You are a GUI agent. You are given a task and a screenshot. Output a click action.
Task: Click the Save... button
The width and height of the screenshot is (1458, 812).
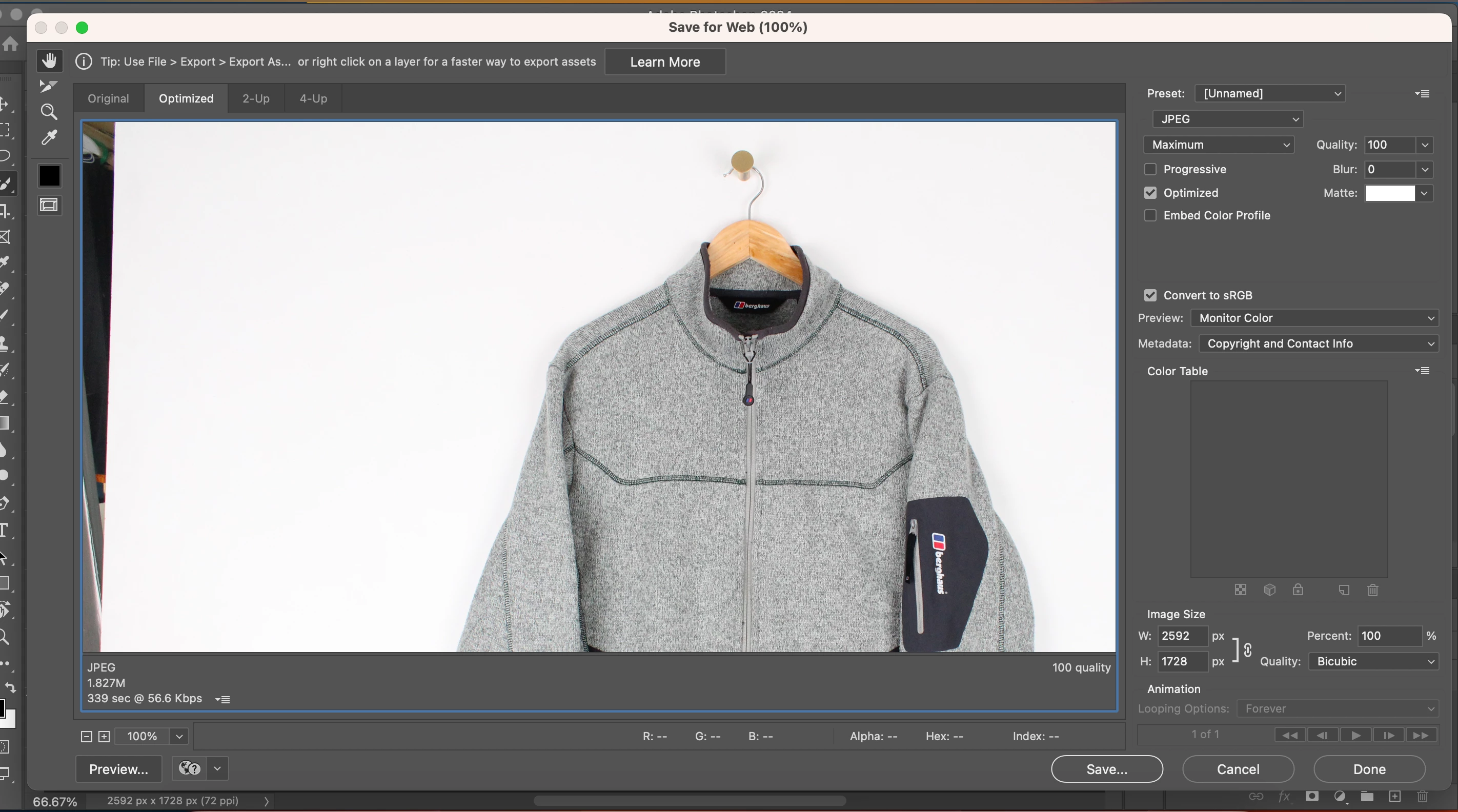(x=1106, y=769)
